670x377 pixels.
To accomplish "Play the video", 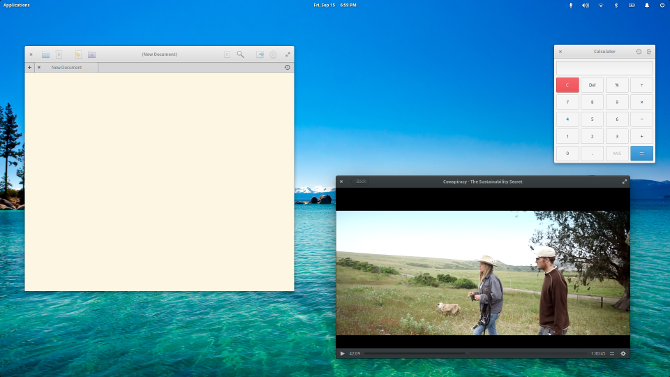I will tap(342, 353).
